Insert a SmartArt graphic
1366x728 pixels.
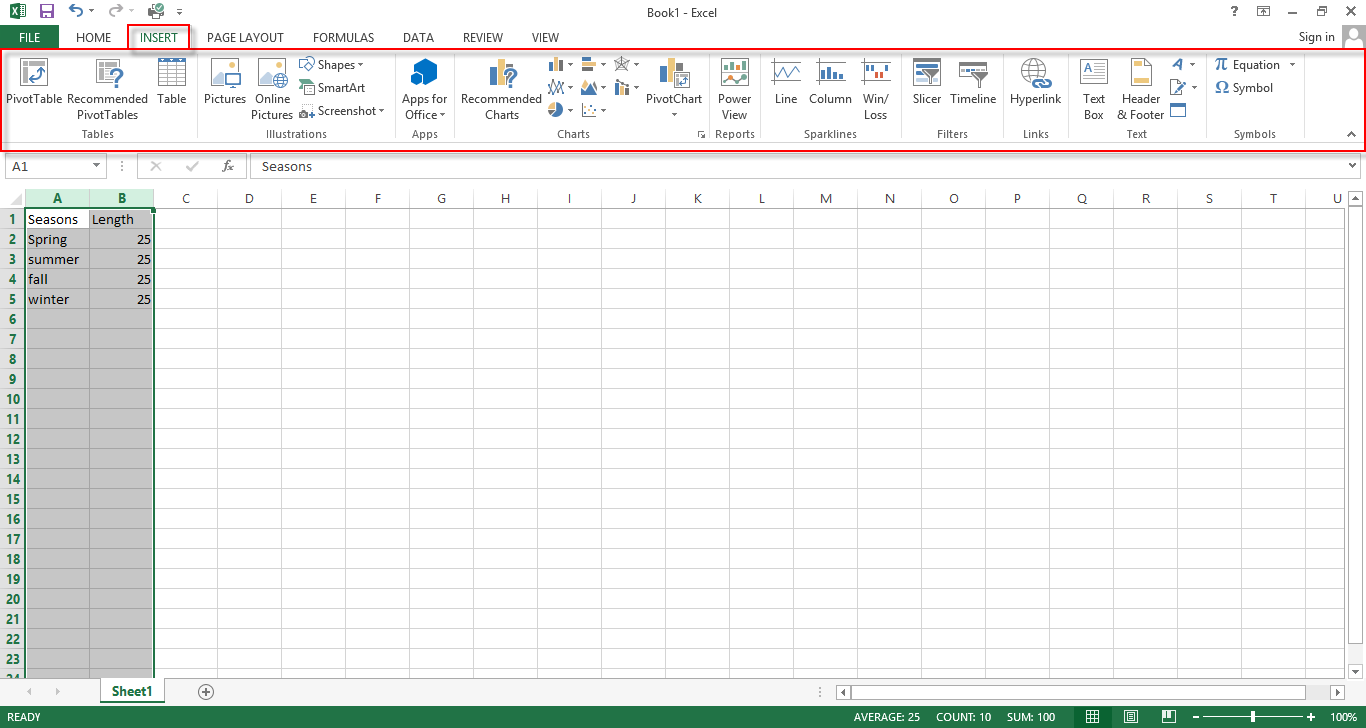332,88
